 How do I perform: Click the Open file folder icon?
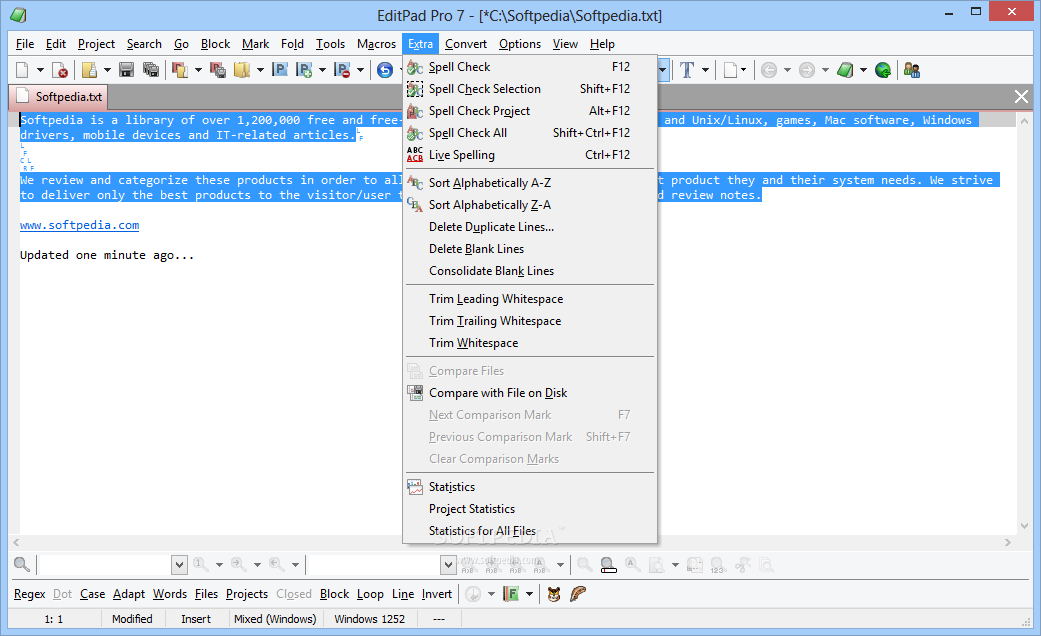[89, 70]
